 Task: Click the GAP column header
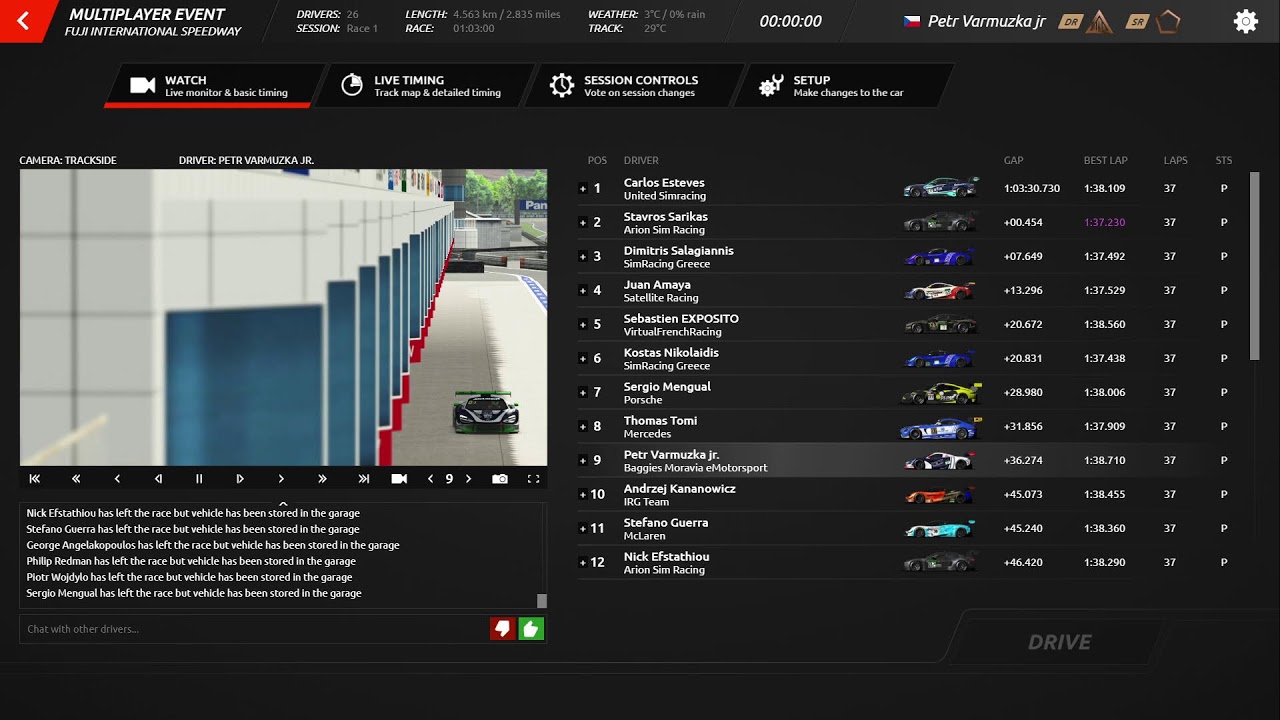(x=1014, y=160)
